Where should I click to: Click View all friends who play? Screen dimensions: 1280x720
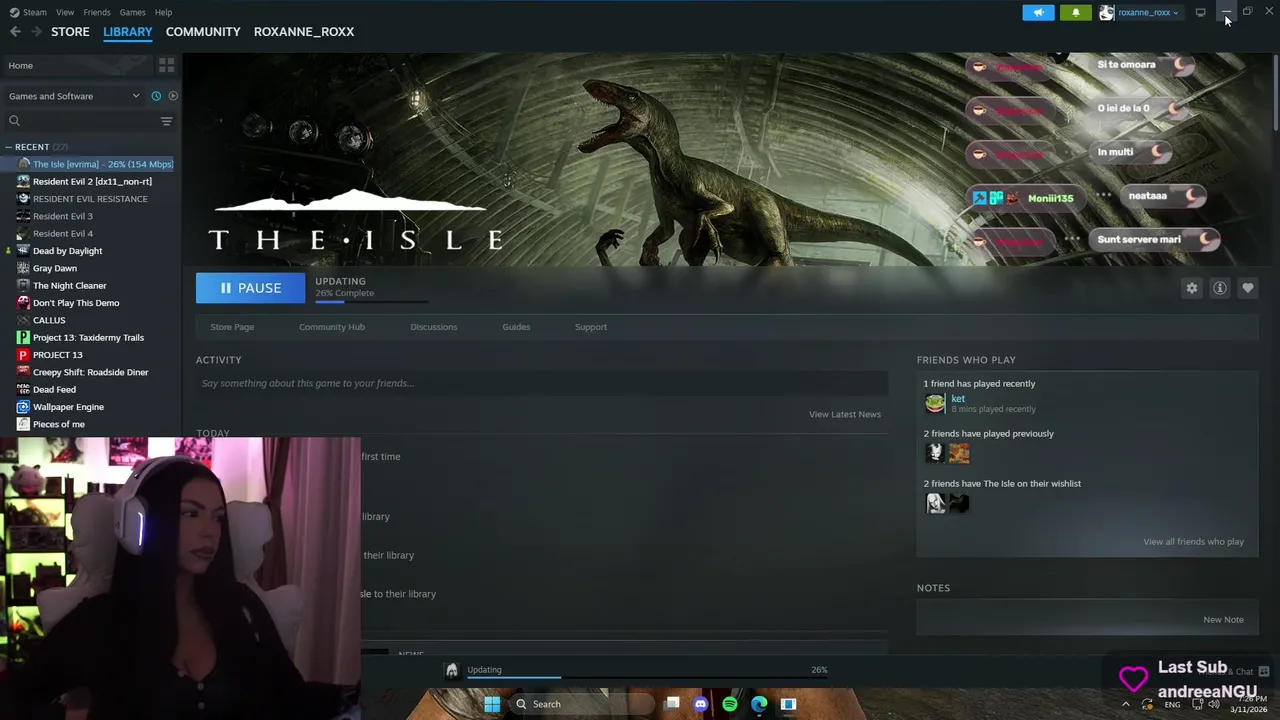pyautogui.click(x=1193, y=542)
